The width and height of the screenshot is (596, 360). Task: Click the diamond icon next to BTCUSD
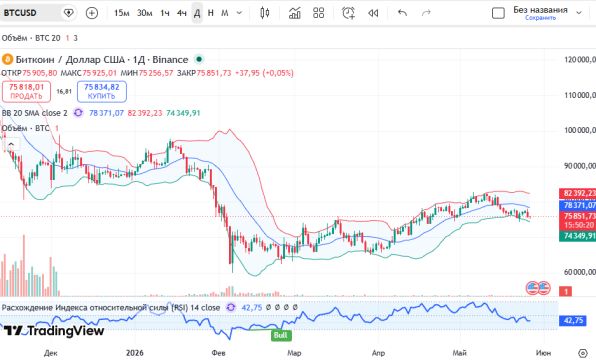(x=68, y=13)
